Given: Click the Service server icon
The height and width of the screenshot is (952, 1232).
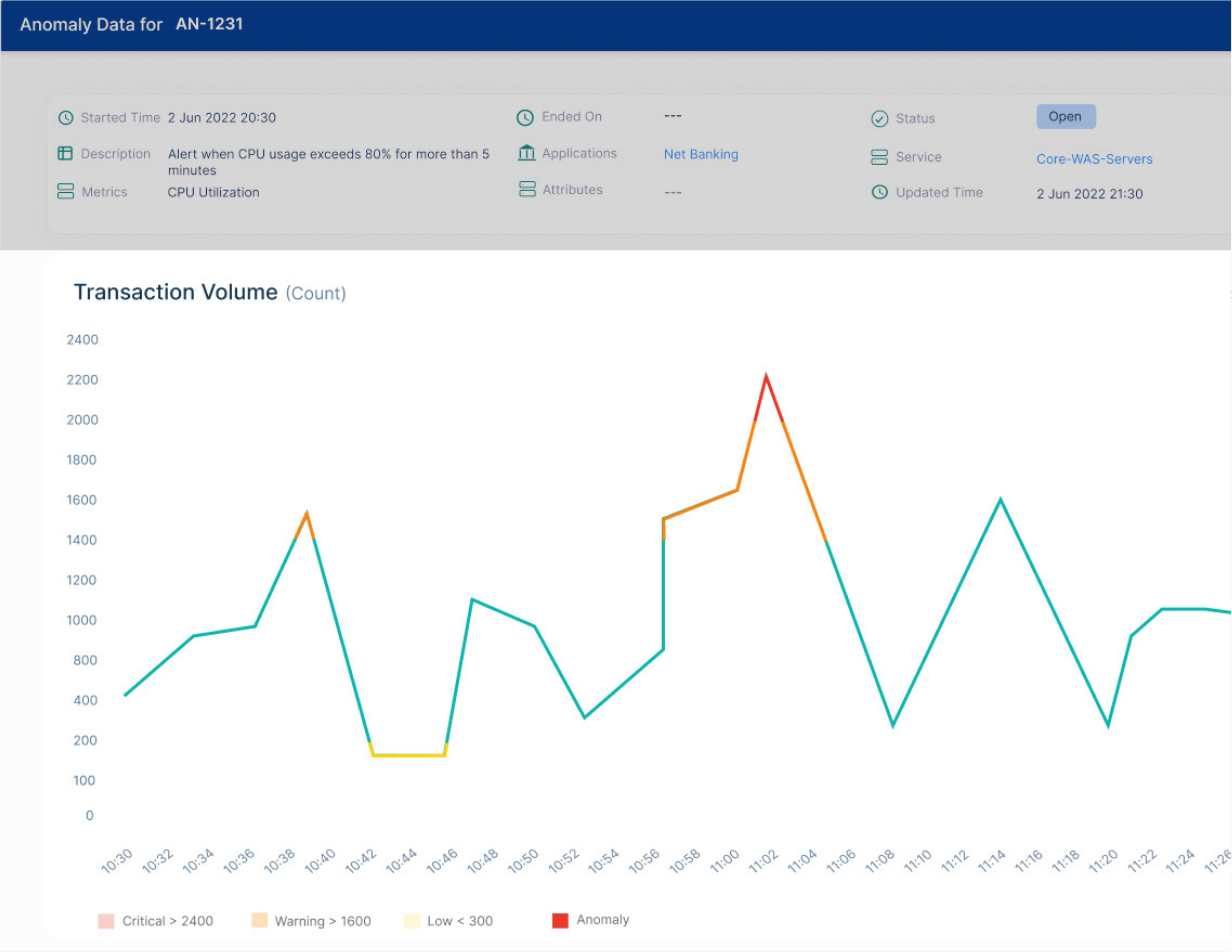Looking at the screenshot, I should (x=880, y=157).
